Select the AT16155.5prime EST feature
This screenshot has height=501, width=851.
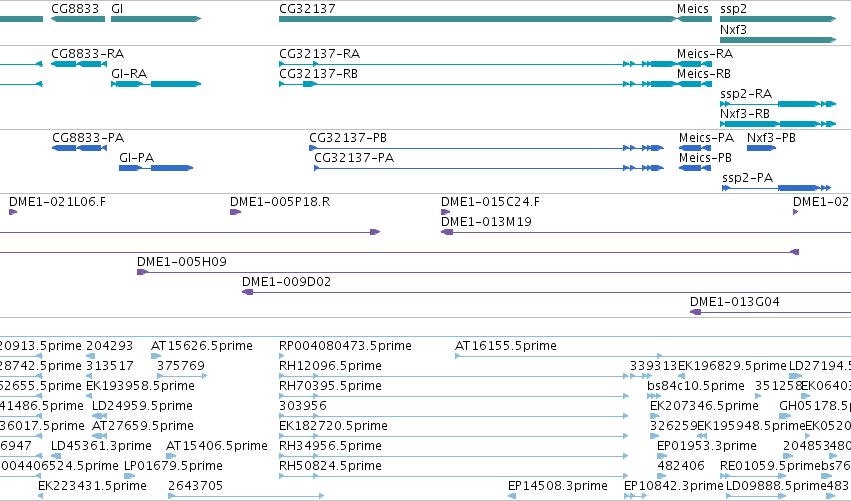(x=558, y=356)
